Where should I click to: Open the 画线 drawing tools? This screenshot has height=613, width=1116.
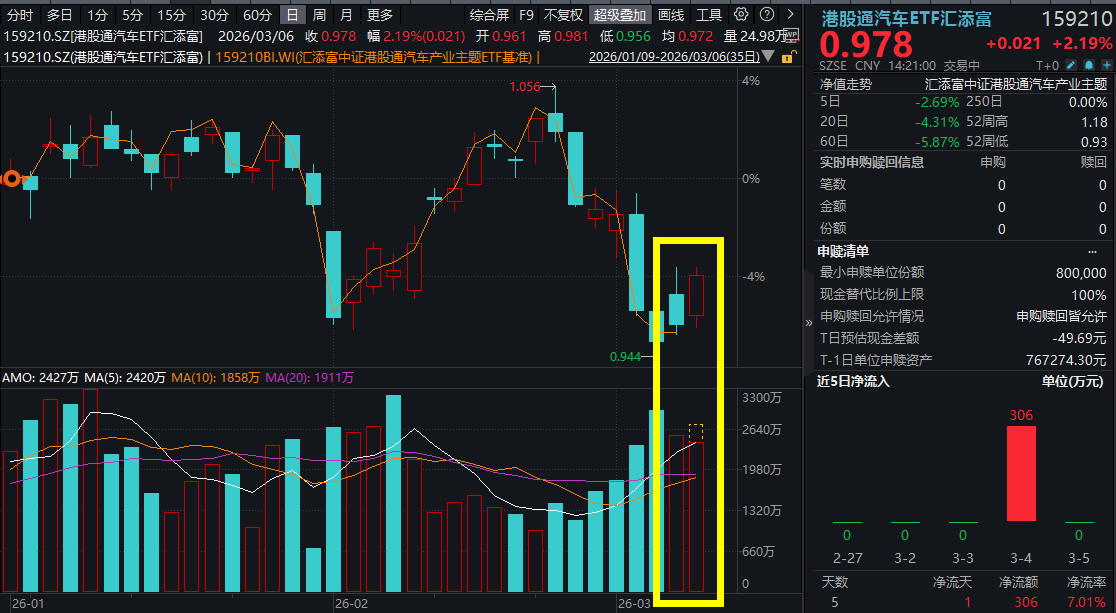click(672, 15)
